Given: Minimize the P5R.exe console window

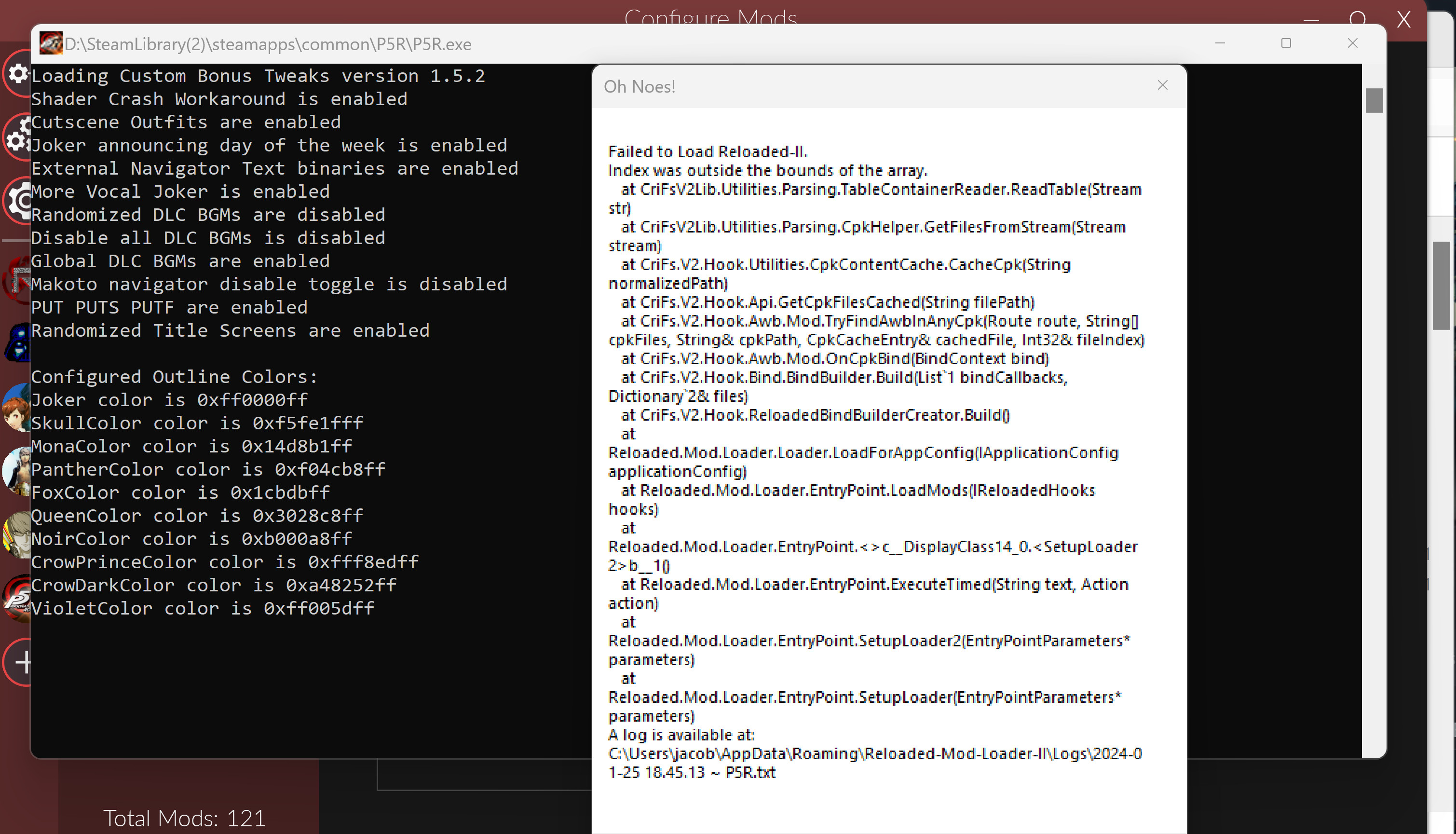Looking at the screenshot, I should (1220, 43).
